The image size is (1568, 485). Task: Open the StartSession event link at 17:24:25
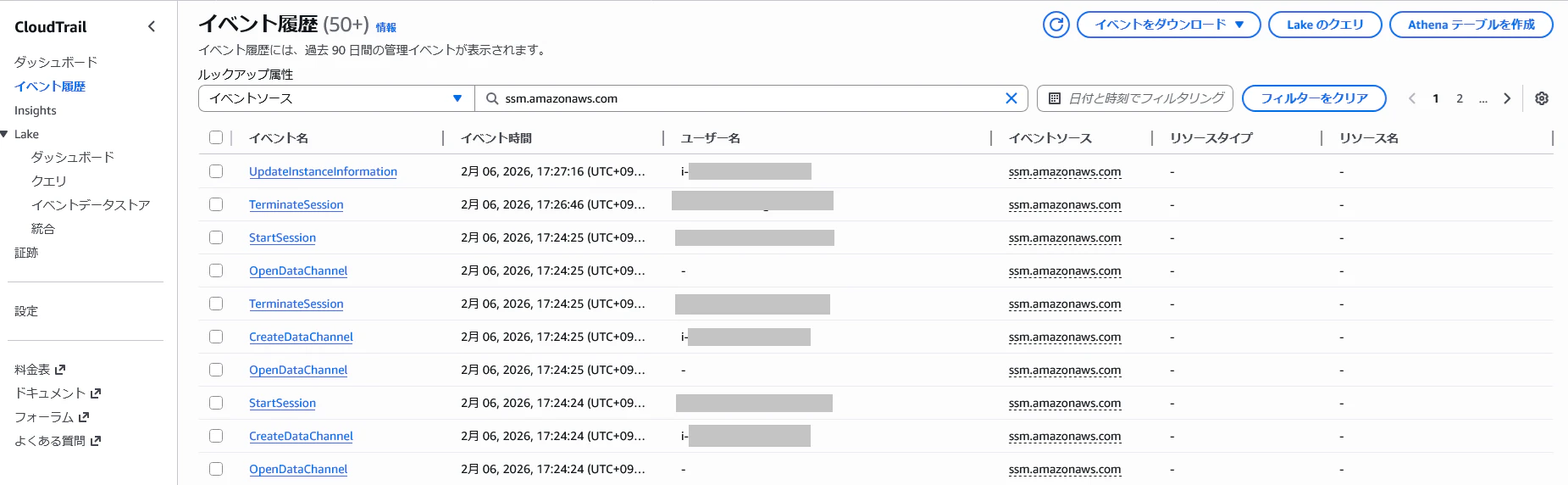pos(282,237)
